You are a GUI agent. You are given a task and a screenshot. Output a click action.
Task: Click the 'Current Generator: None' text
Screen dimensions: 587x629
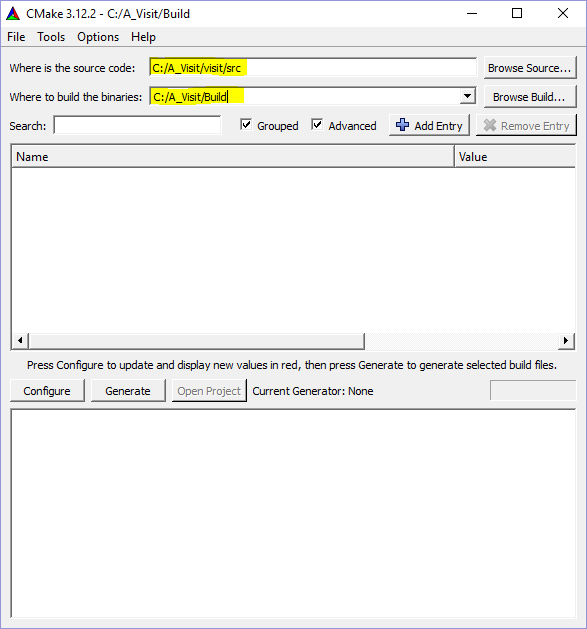[313, 391]
